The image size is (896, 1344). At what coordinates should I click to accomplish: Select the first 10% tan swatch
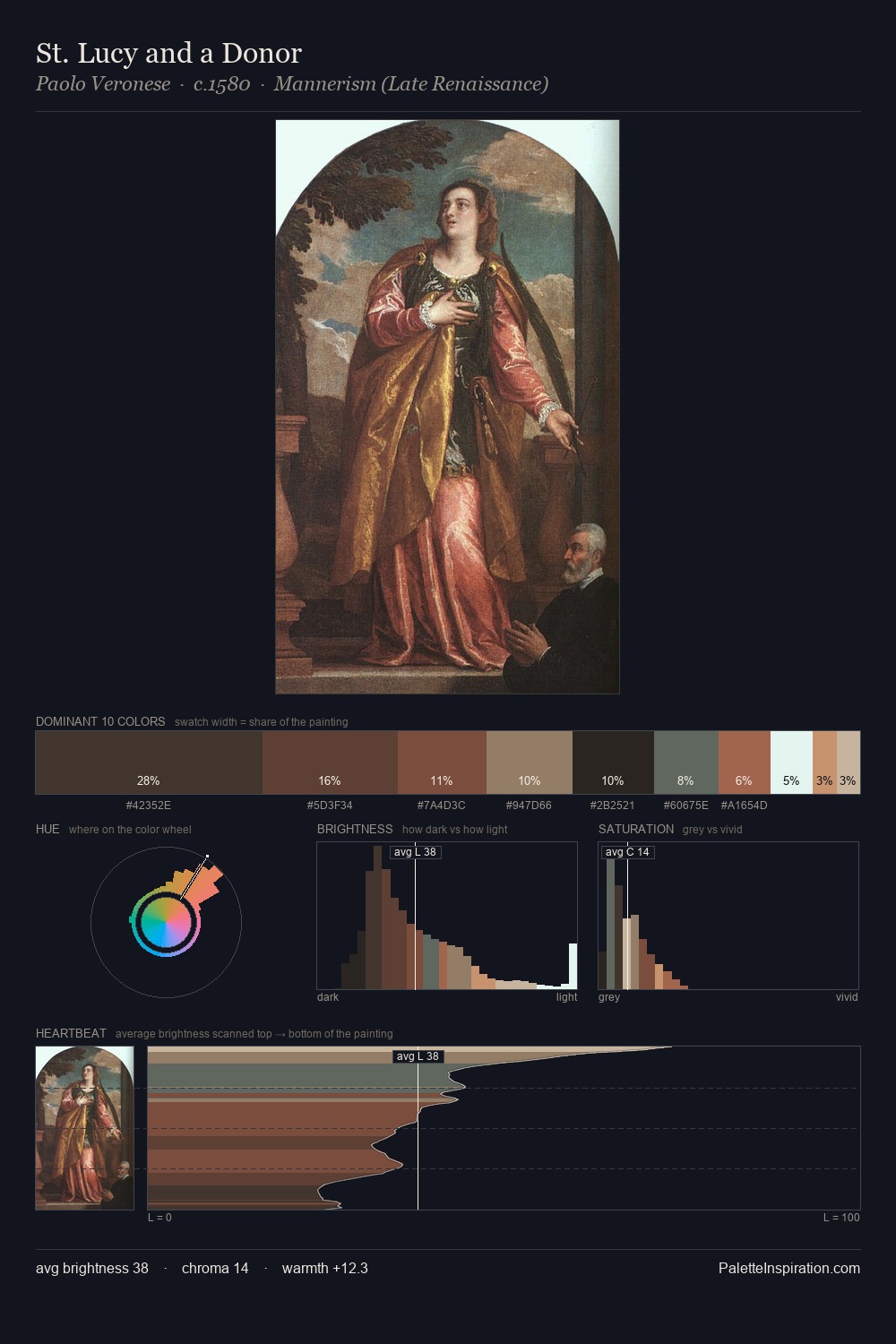[530, 762]
